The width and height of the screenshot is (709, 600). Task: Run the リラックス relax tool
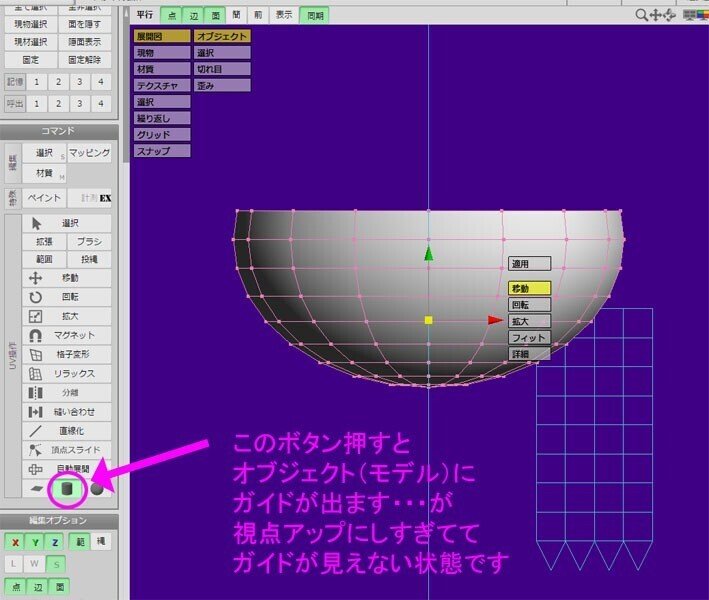(66, 373)
